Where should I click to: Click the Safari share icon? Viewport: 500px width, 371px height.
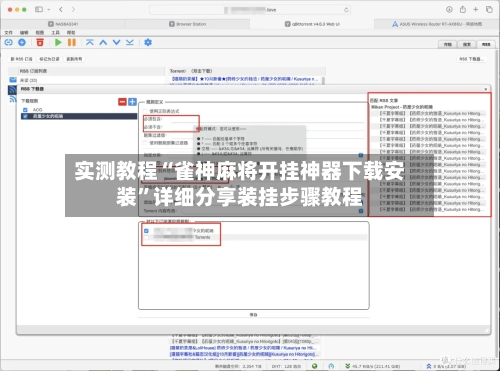point(463,10)
